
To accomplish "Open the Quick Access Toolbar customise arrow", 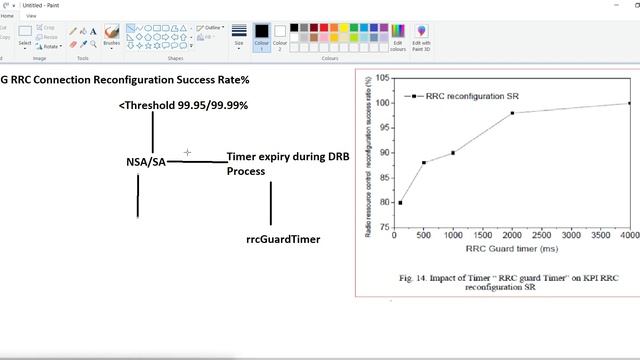I will [13, 6].
